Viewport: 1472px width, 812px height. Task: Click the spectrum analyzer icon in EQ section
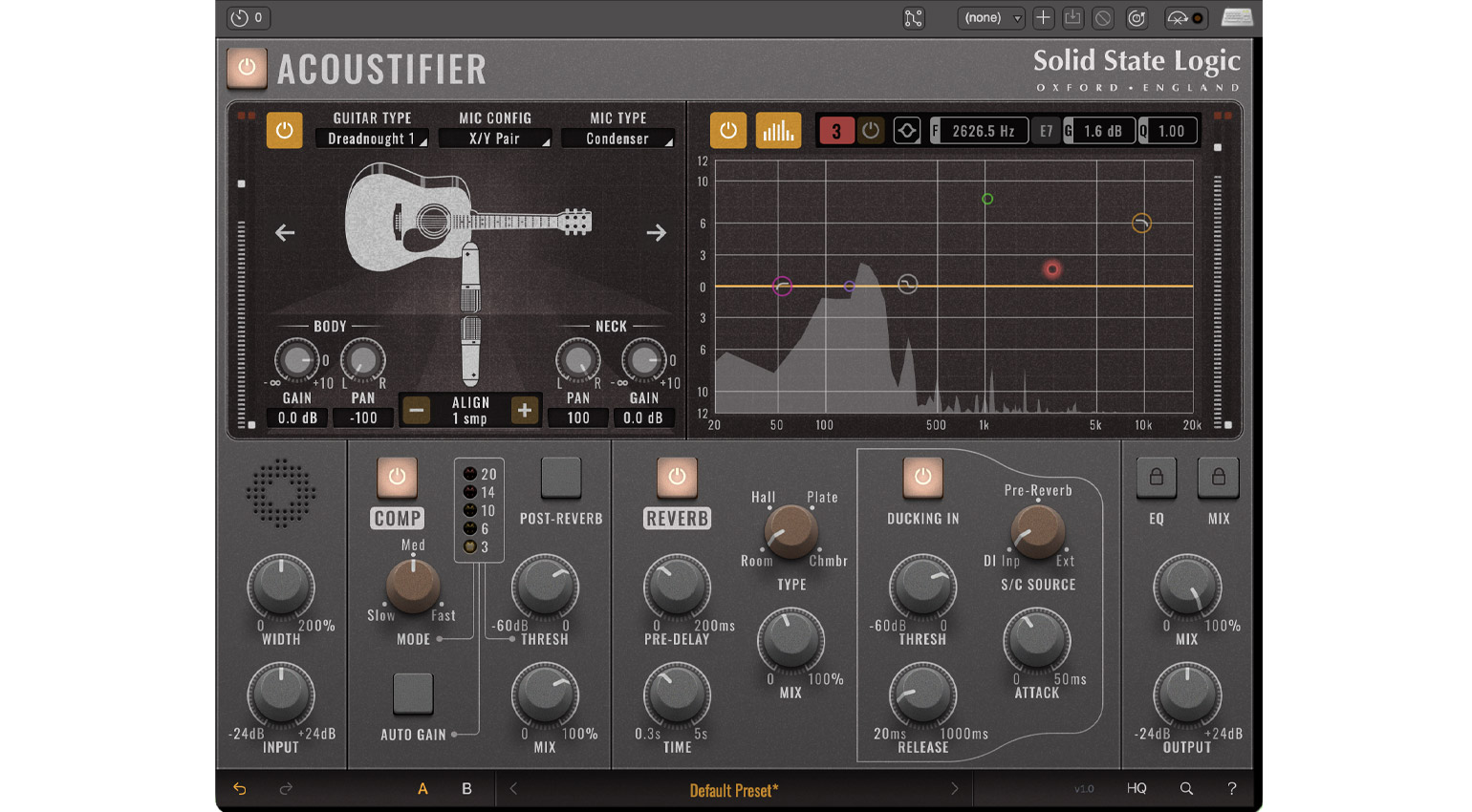(778, 131)
